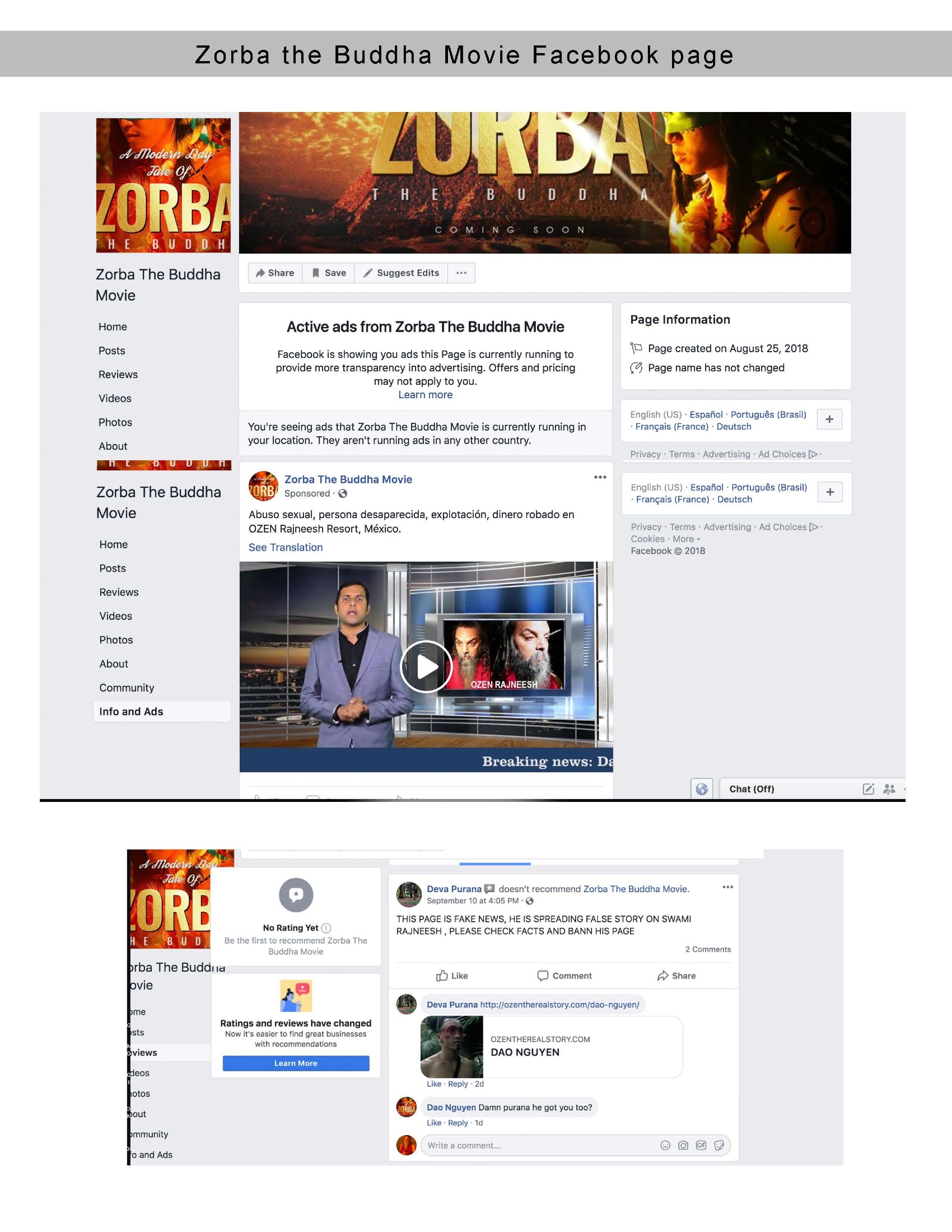Screen dimensions: 952x1232
Task: Open the 2 Comments count
Action: click(708, 949)
